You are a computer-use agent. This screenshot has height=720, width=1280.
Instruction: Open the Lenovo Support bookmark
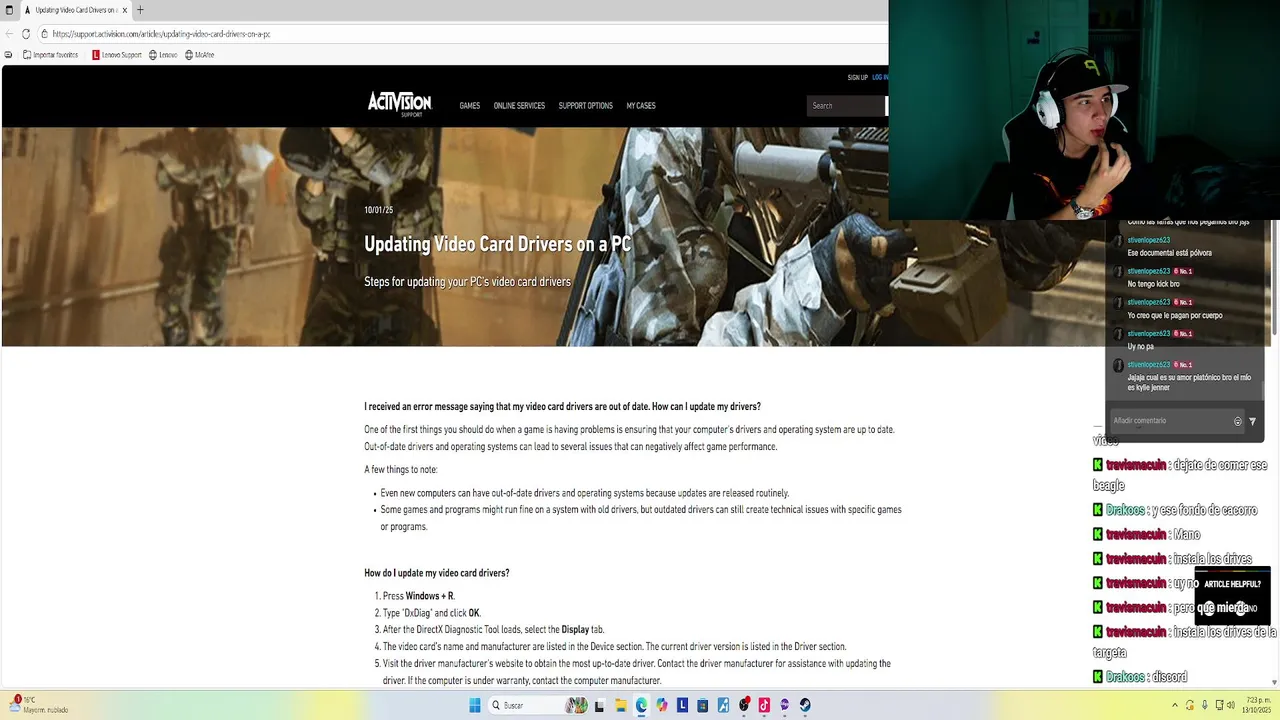(117, 55)
